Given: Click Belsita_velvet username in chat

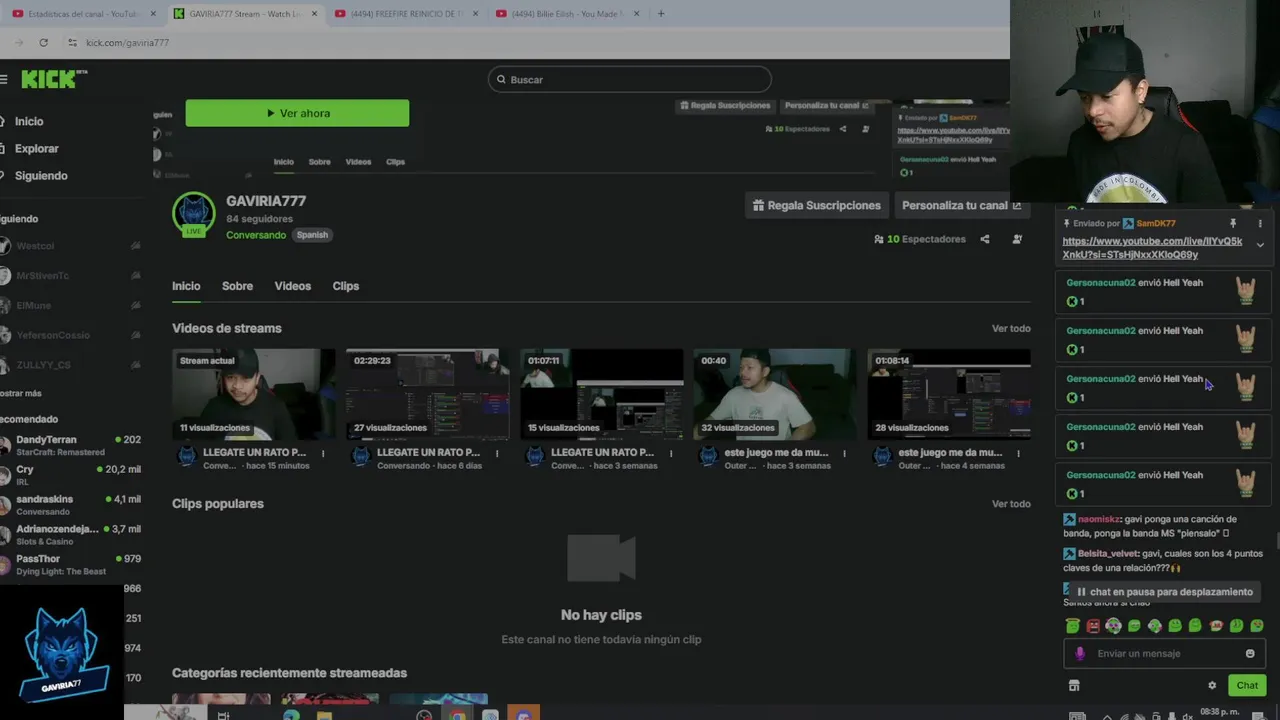Looking at the screenshot, I should [1108, 553].
